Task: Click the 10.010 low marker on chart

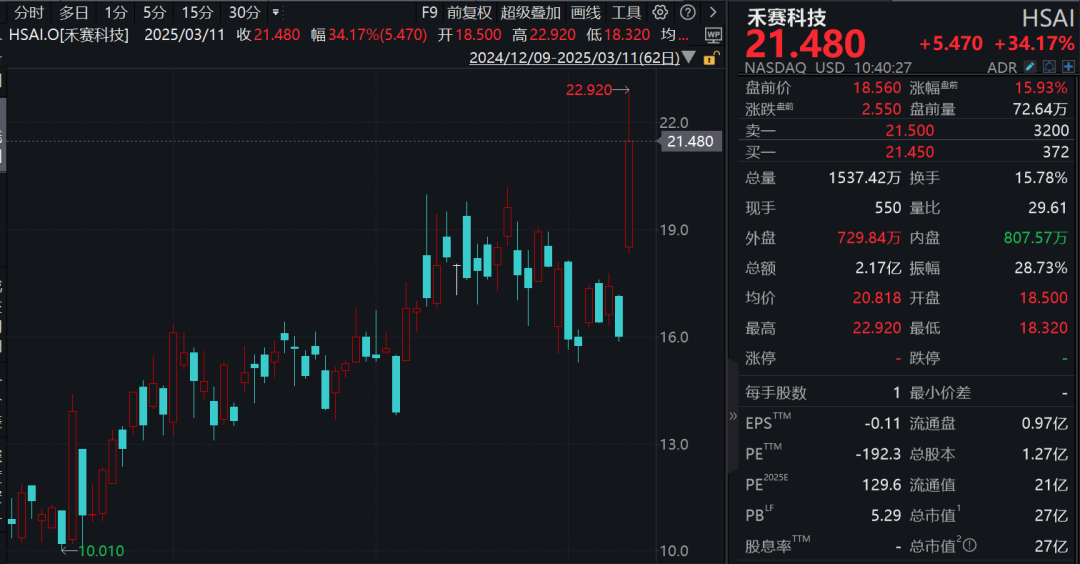Action: 101,551
